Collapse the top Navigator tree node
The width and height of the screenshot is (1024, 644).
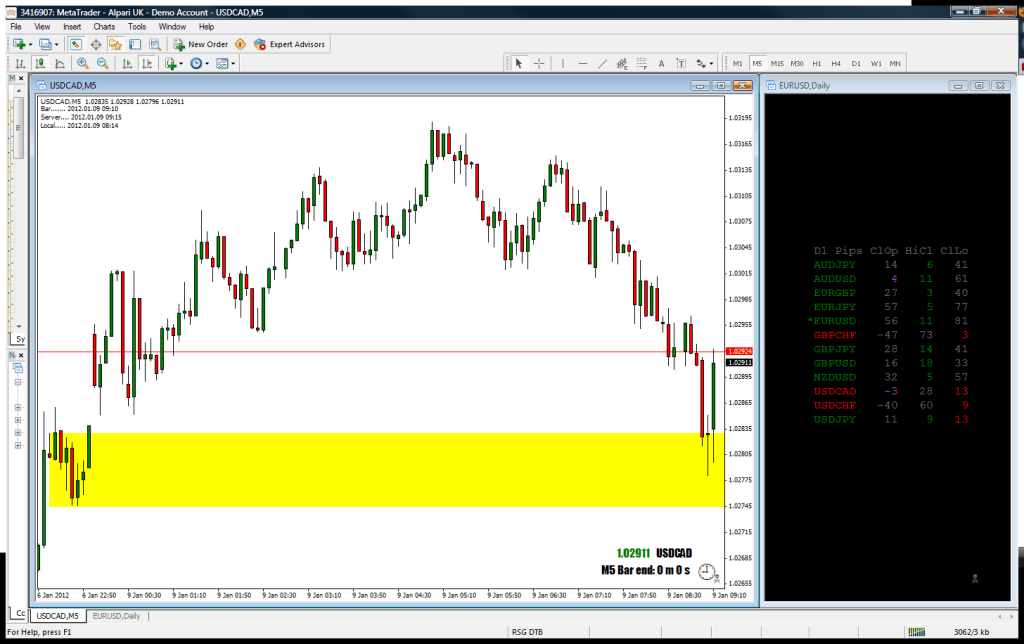(x=18, y=382)
